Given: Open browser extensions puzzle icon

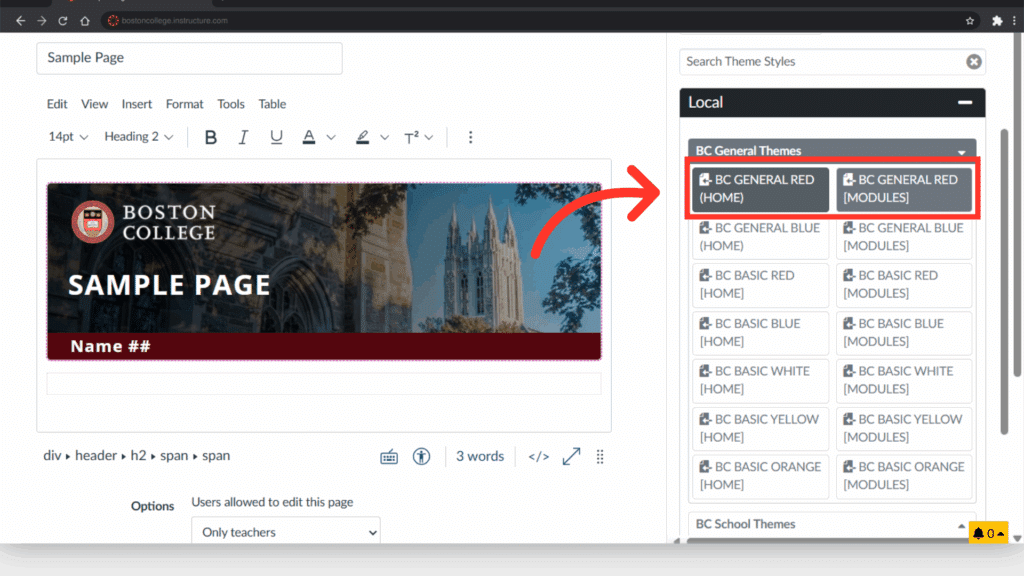Looking at the screenshot, I should (x=997, y=21).
